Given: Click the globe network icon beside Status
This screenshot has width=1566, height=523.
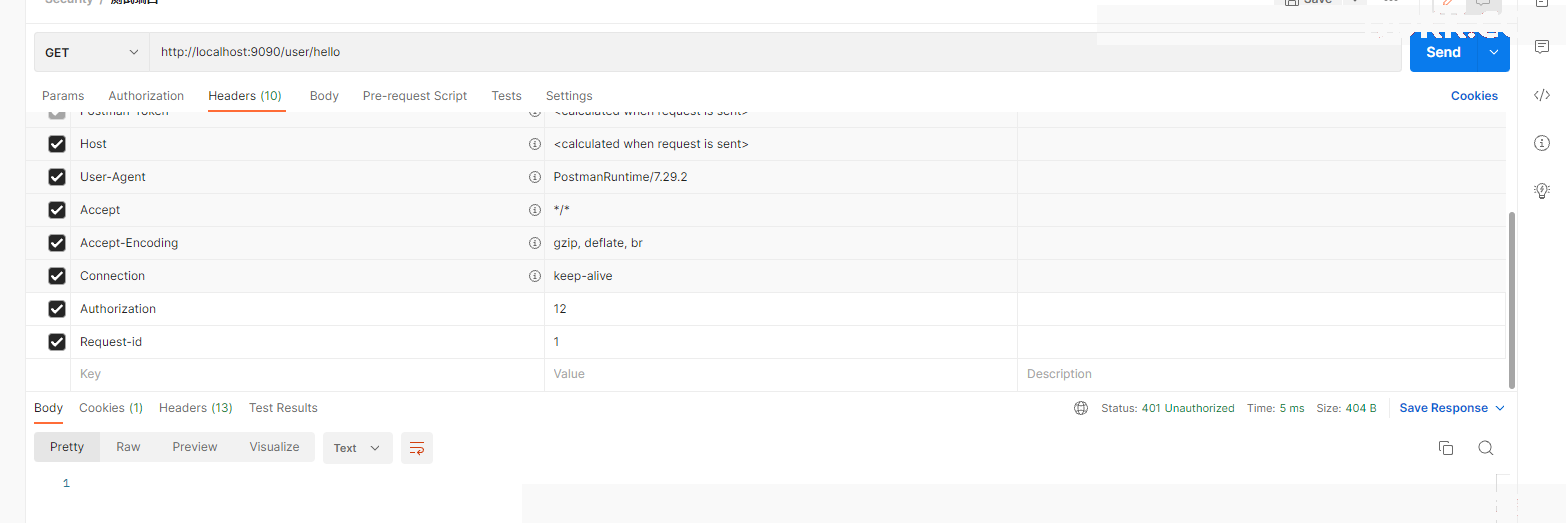Looking at the screenshot, I should click(1080, 408).
